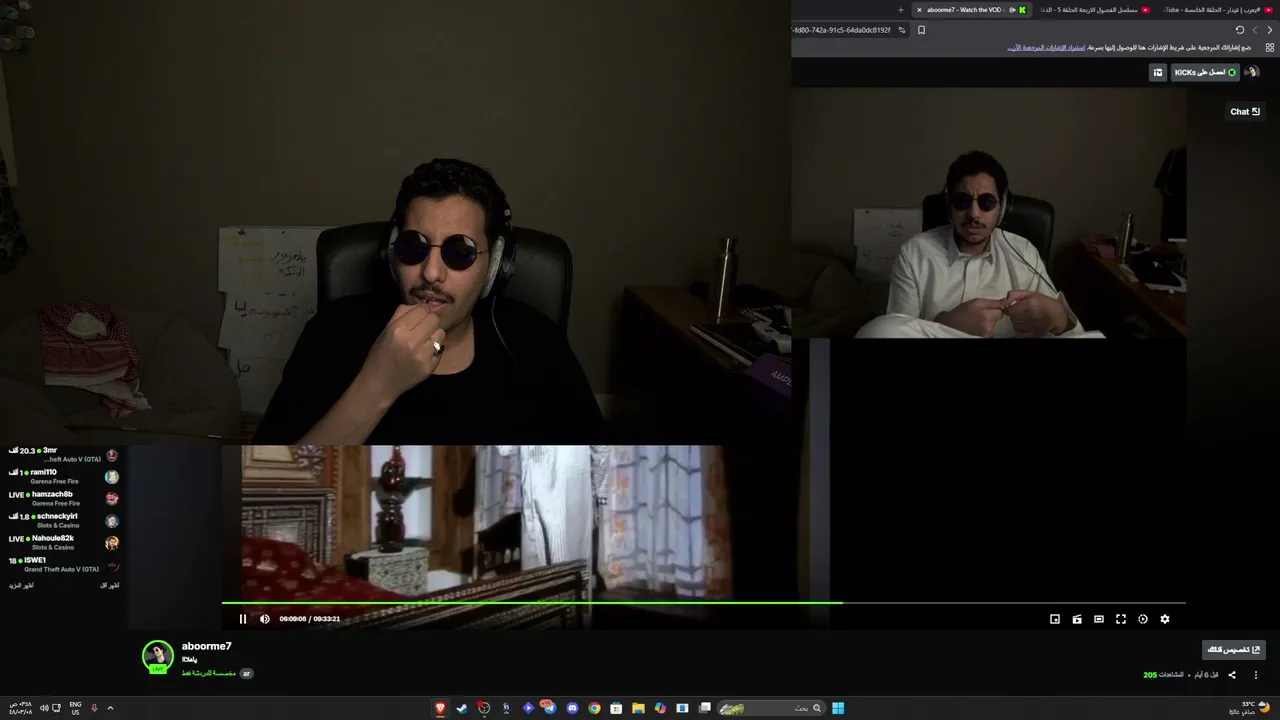Show hidden system tray icons
The width and height of the screenshot is (1280, 720).
(x=110, y=708)
